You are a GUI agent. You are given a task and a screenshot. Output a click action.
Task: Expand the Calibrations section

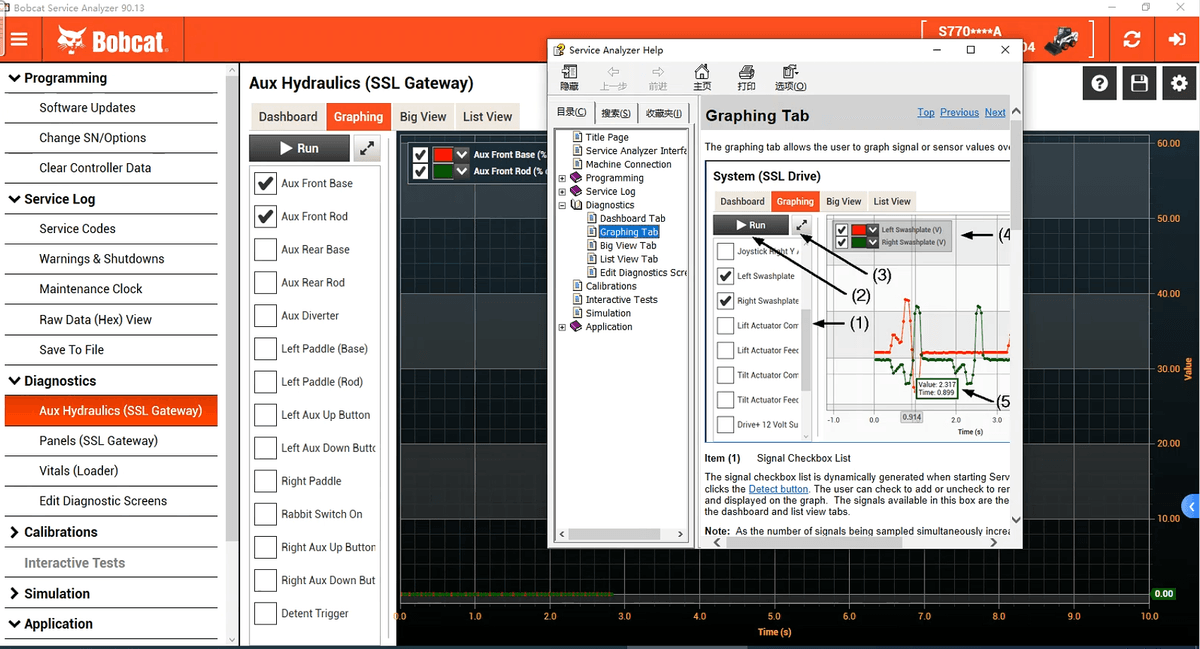[x=14, y=532]
